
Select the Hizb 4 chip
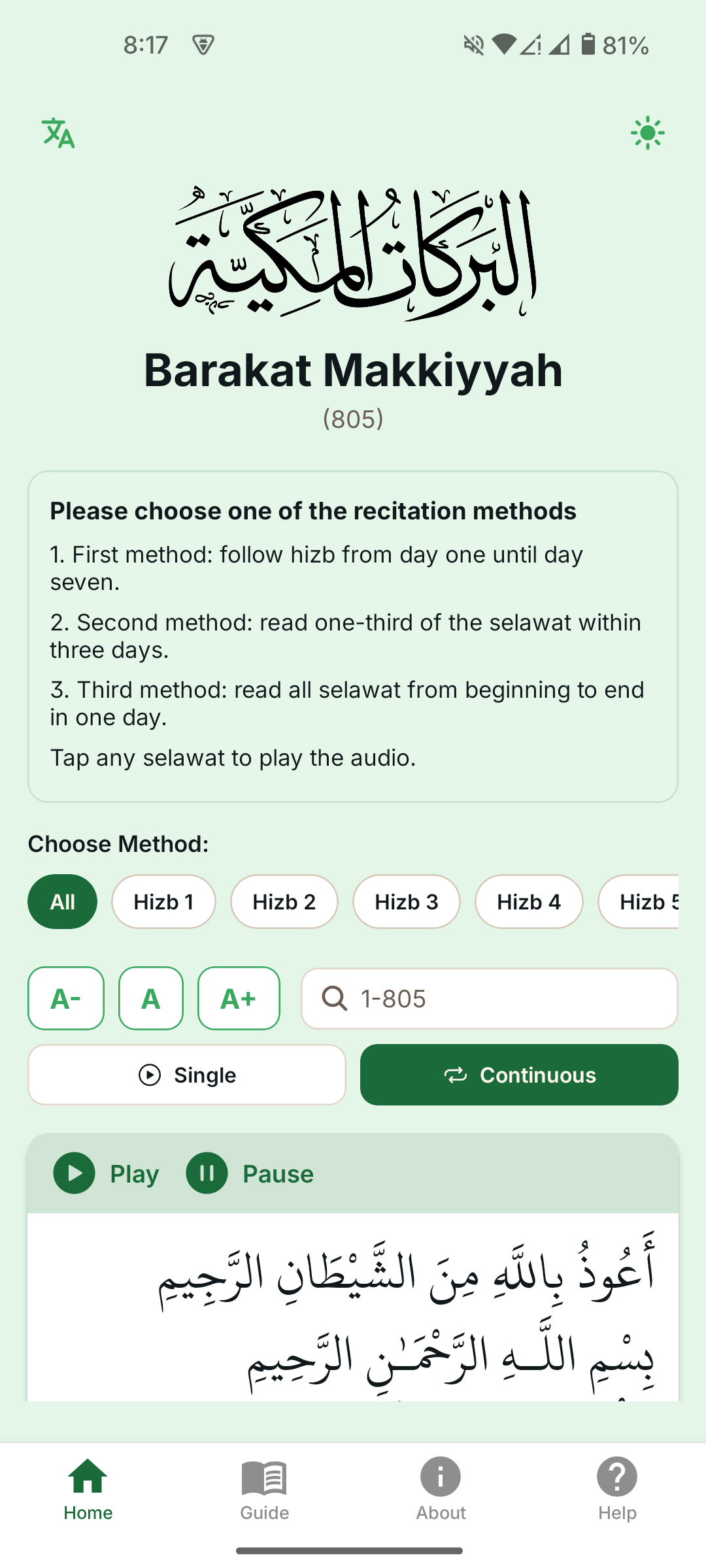pyautogui.click(x=528, y=902)
